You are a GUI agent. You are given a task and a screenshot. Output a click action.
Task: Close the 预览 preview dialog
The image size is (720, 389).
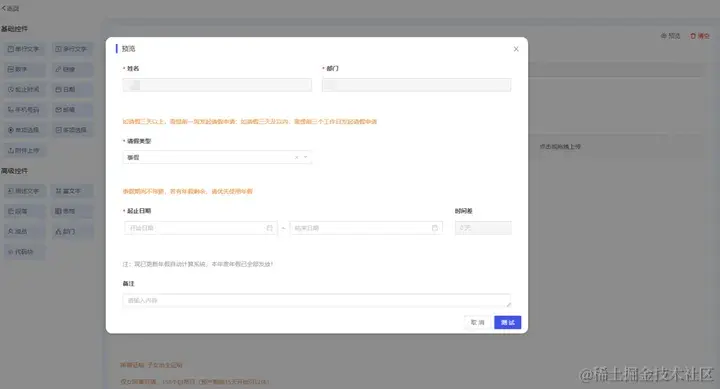516,49
